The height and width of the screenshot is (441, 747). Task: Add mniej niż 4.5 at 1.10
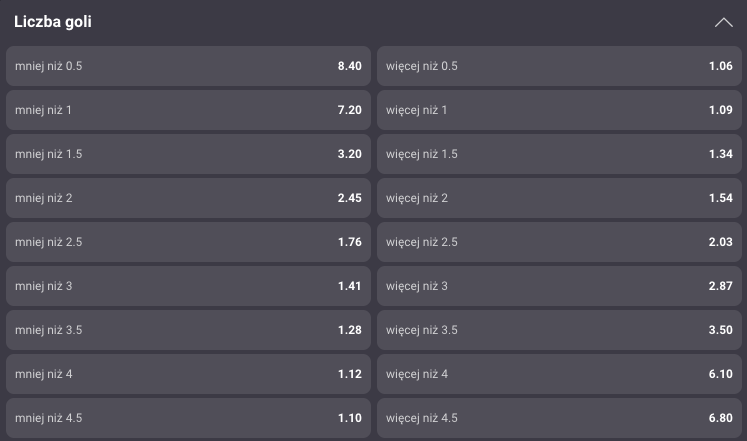[x=188, y=418]
